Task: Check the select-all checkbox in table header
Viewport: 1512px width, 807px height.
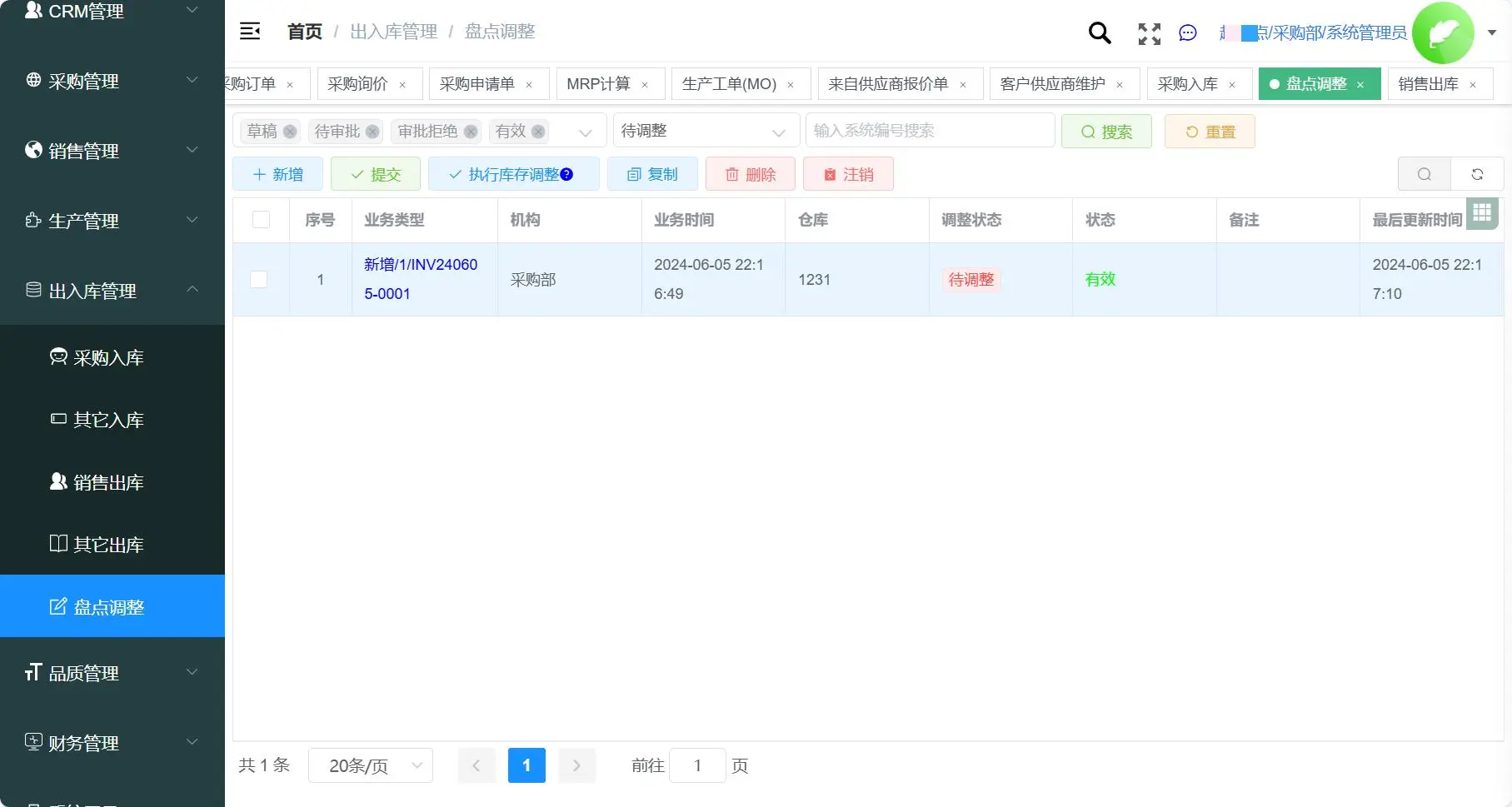Action: point(261,219)
